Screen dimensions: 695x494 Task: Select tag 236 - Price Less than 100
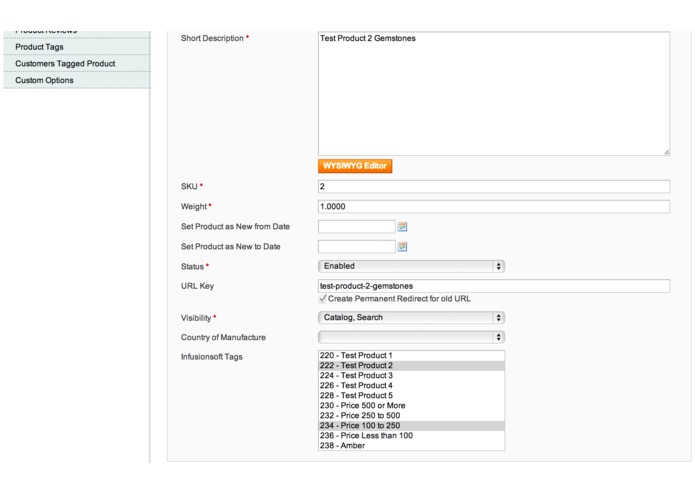point(411,436)
